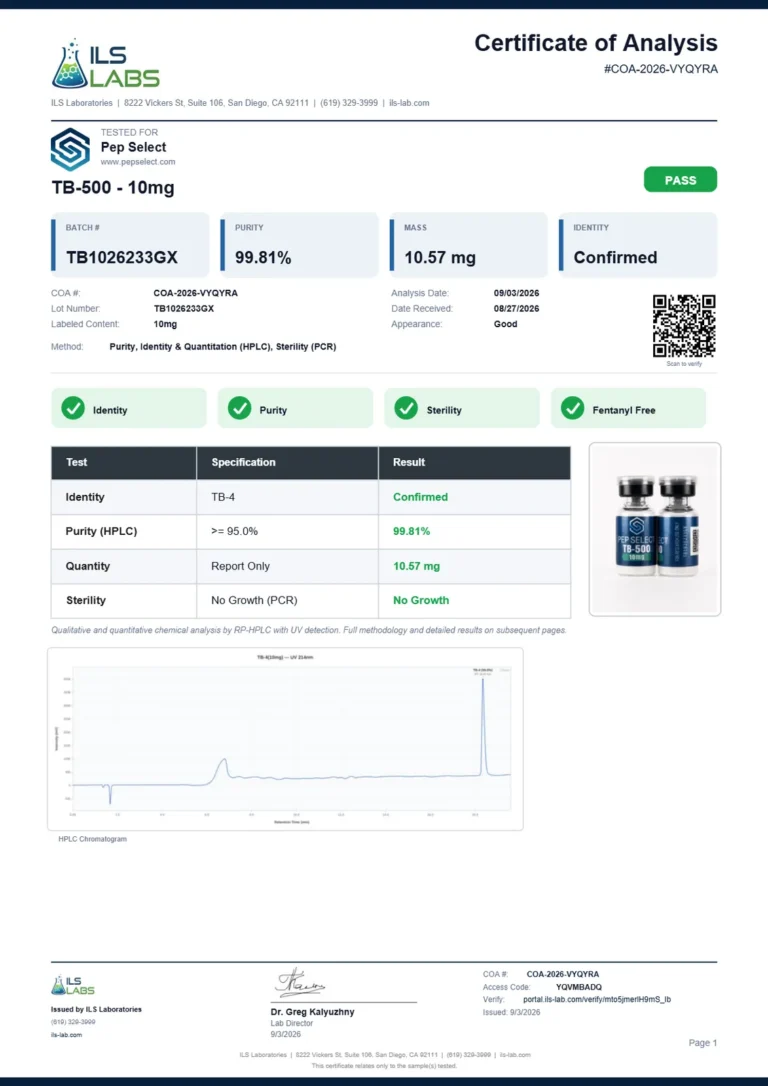The height and width of the screenshot is (1086, 768).
Task: Click the Certificate of Analysis title
Action: point(596,43)
